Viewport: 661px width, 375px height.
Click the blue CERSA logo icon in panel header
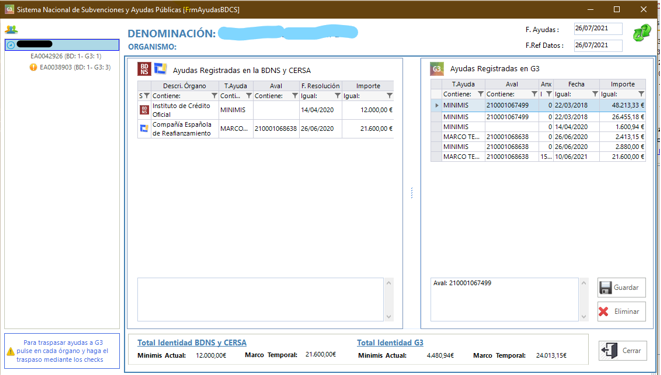pos(160,68)
